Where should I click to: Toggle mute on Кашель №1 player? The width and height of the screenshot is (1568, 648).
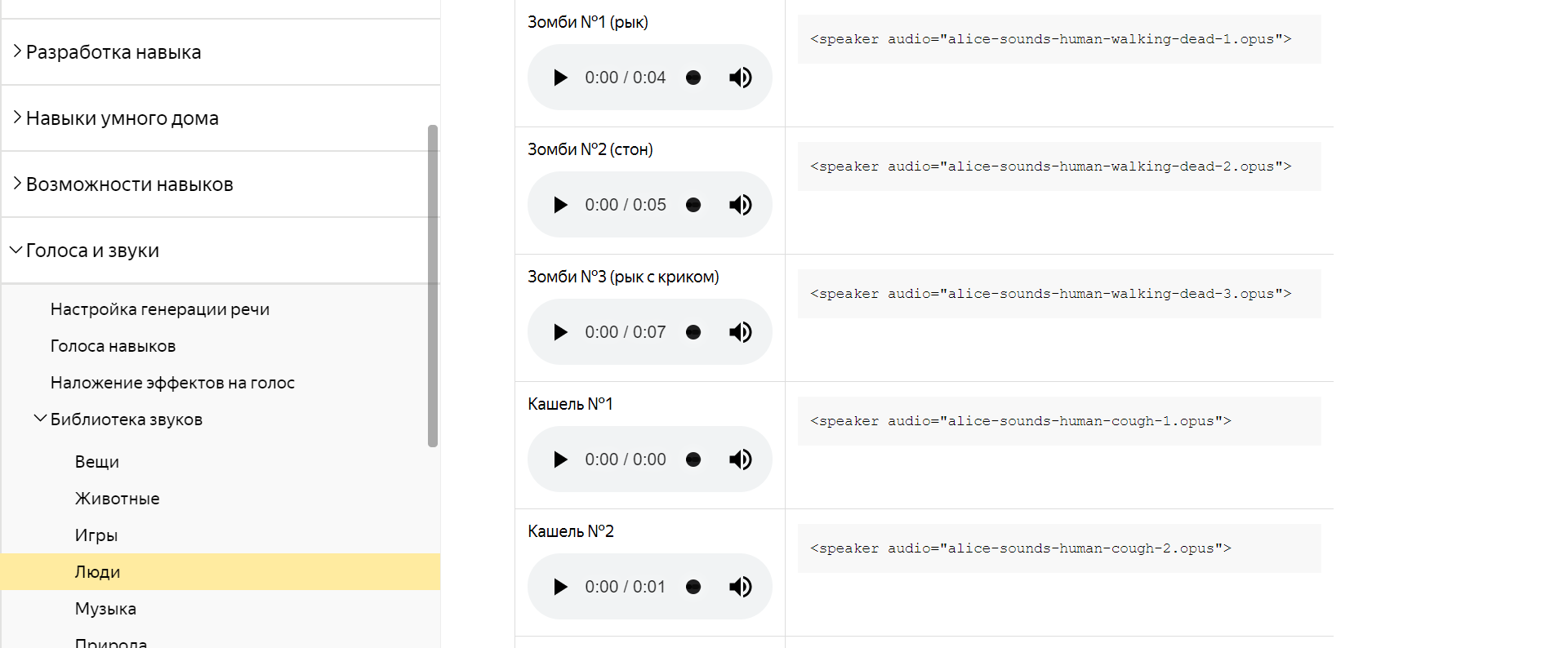740,459
